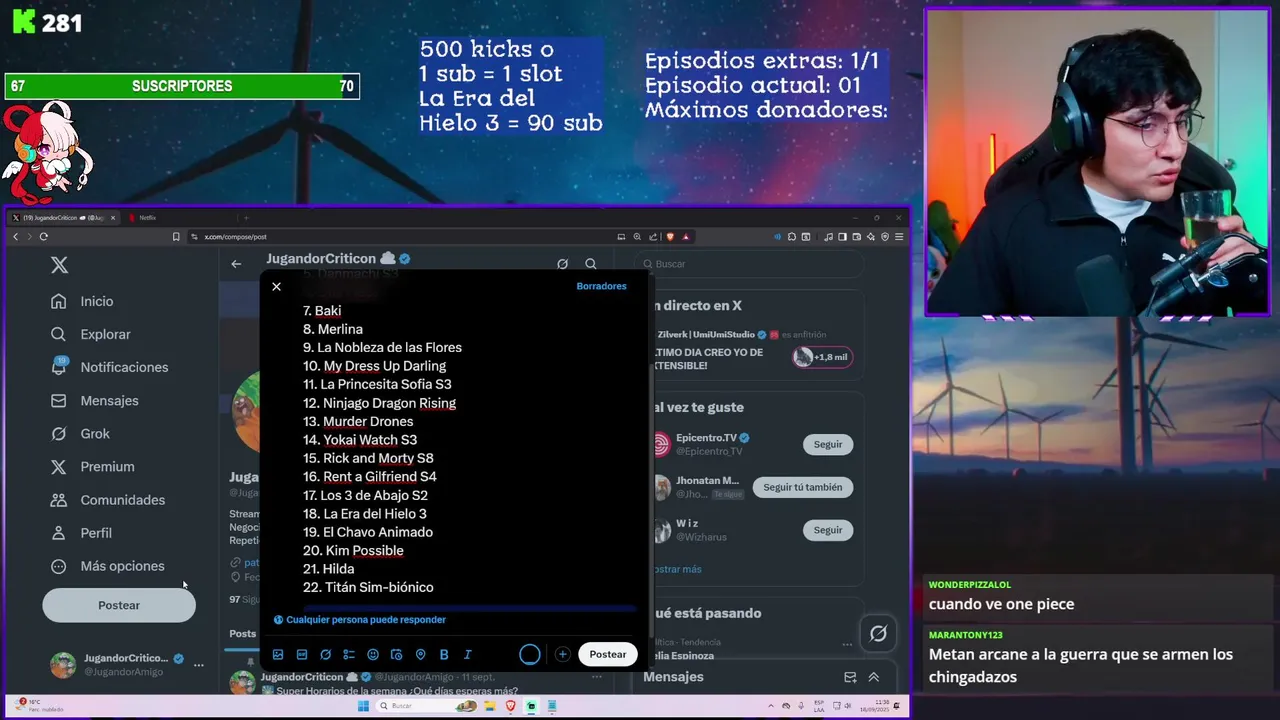This screenshot has width=1280, height=720.
Task: Open the emoji picker in composer
Action: (x=373, y=655)
